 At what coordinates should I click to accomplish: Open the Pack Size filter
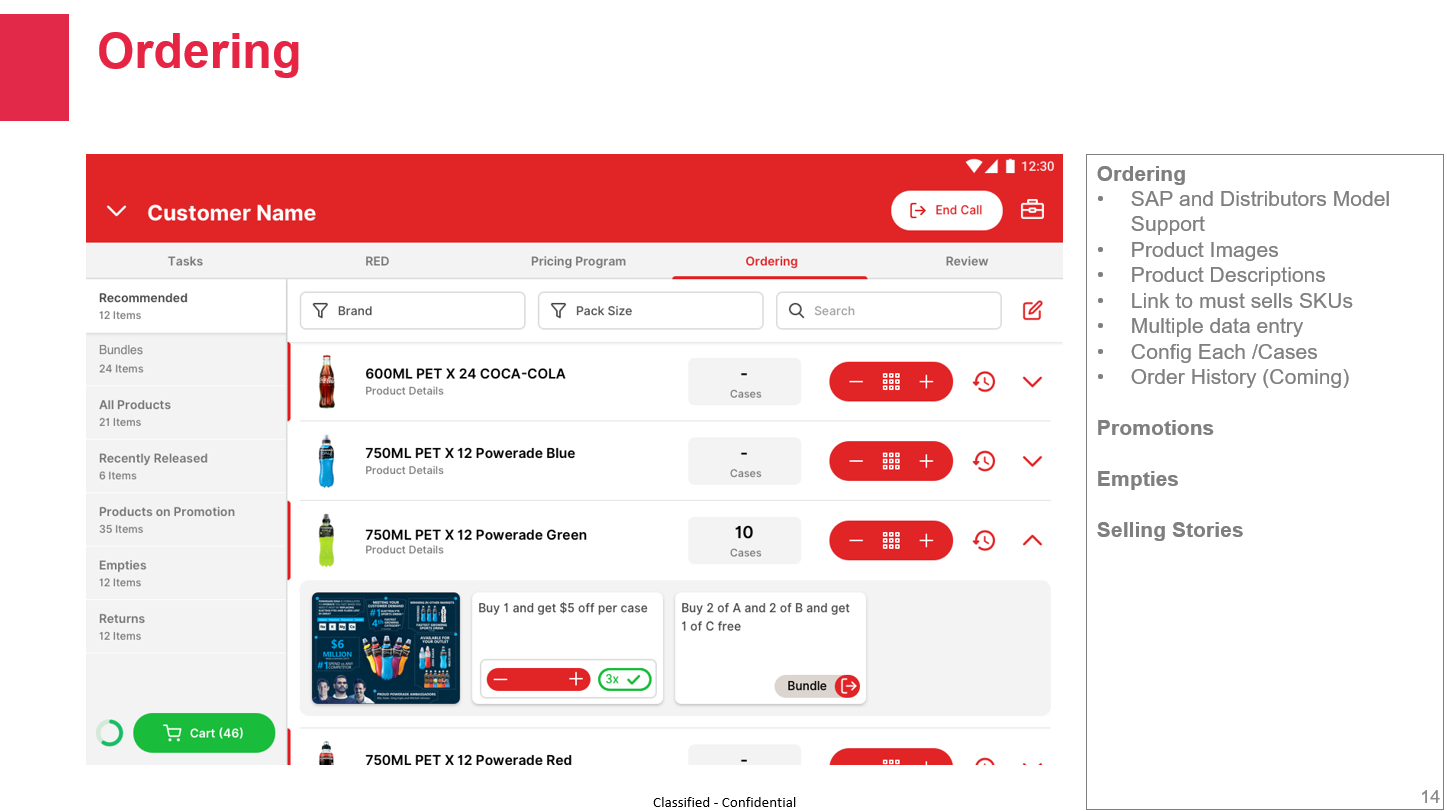pyautogui.click(x=650, y=311)
